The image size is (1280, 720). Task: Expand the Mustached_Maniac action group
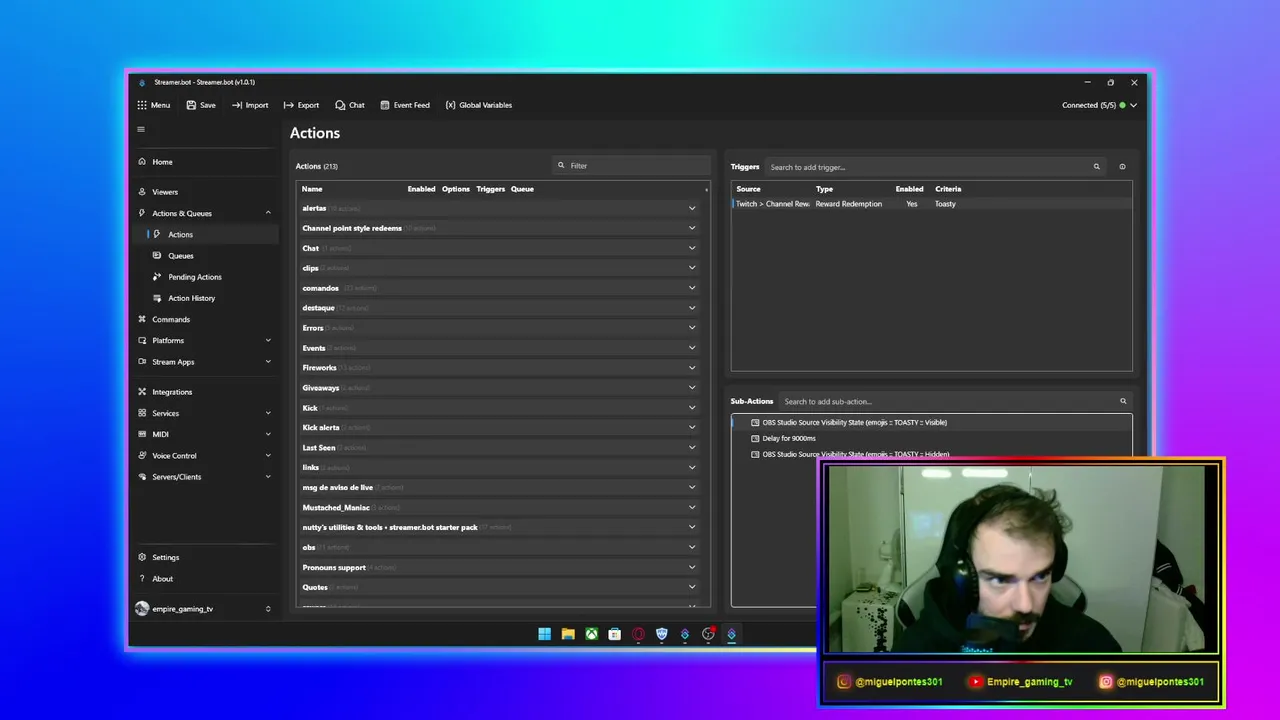(692, 508)
